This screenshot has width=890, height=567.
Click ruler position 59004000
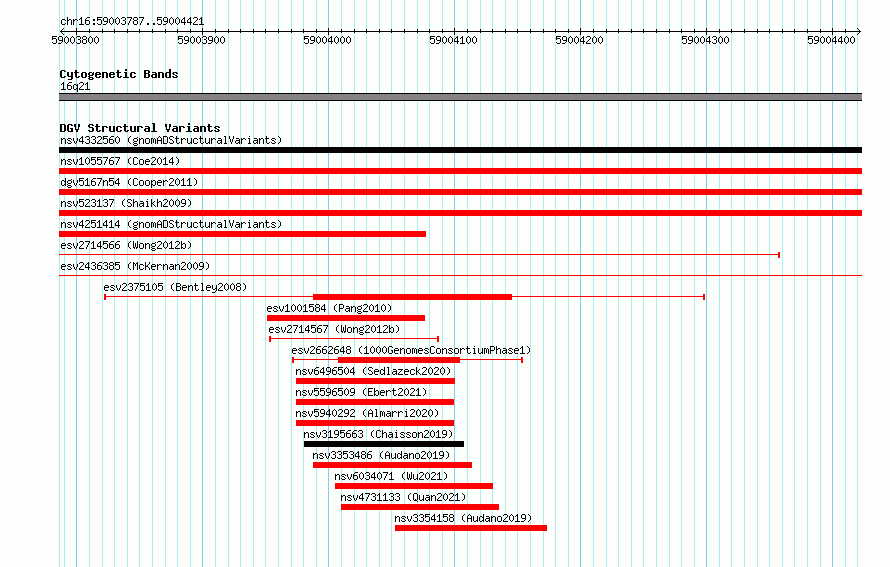328,40
